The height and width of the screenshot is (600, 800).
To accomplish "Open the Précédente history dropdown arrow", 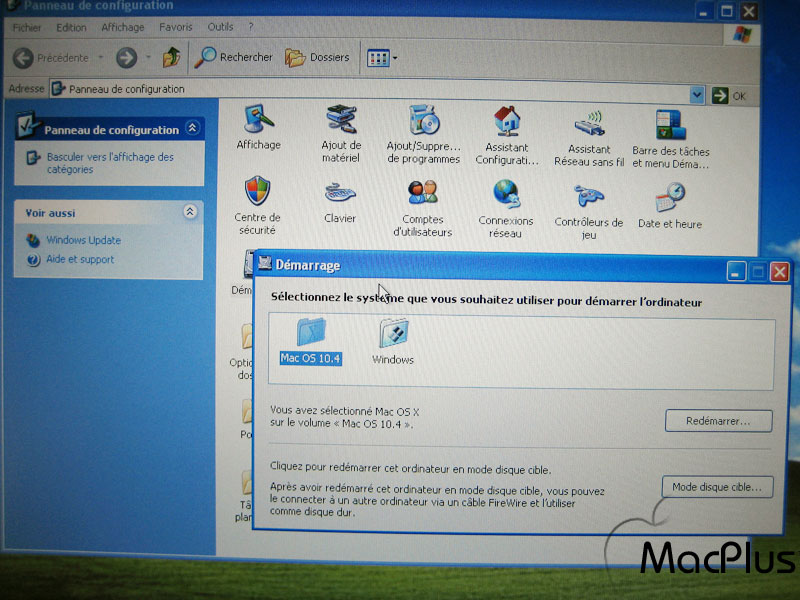I will click(x=101, y=57).
